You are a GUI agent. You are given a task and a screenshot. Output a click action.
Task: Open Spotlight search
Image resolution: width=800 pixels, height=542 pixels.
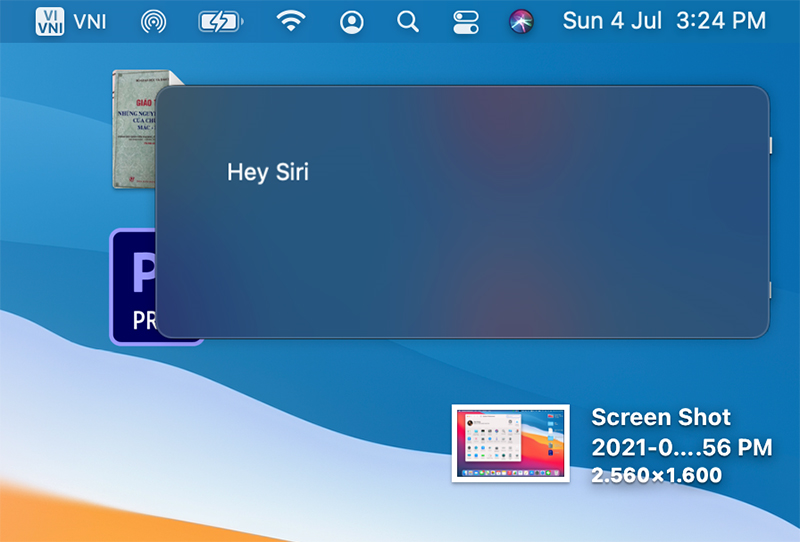click(408, 22)
